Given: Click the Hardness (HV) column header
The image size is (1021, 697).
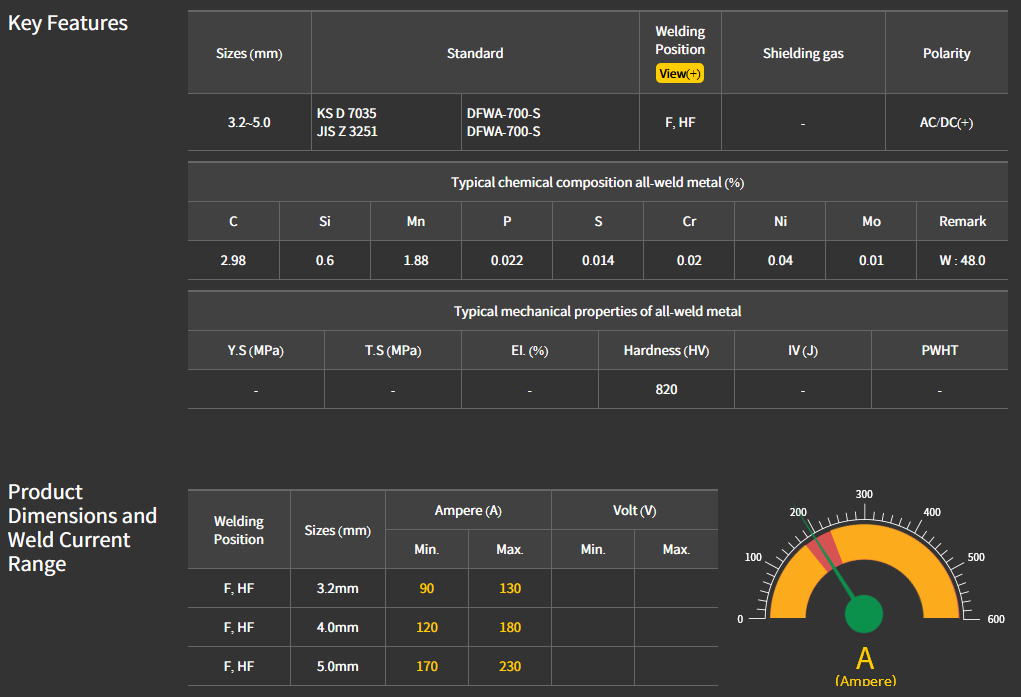Looking at the screenshot, I should click(666, 351).
